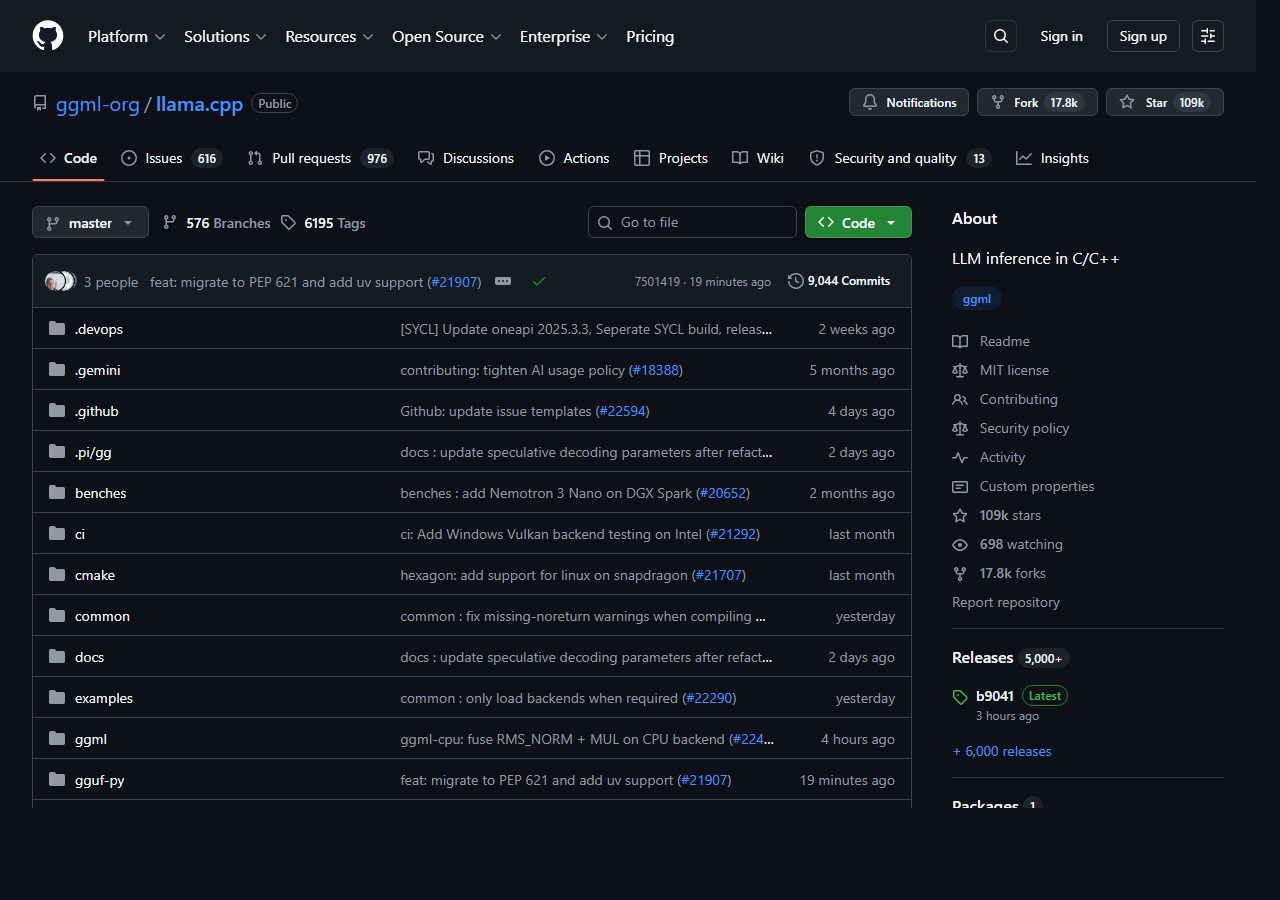Image resolution: width=1280 pixels, height=900 pixels.
Task: Click the tags icon next to 6195
Action: click(288, 223)
